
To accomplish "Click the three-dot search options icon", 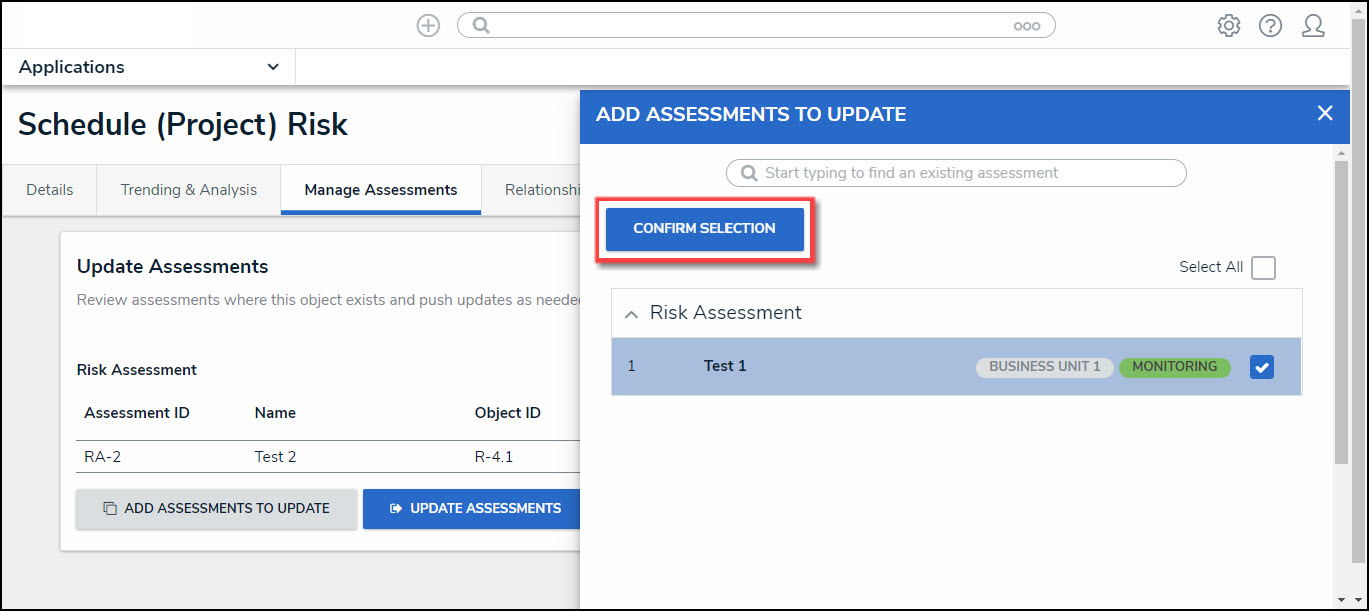I will point(1026,26).
